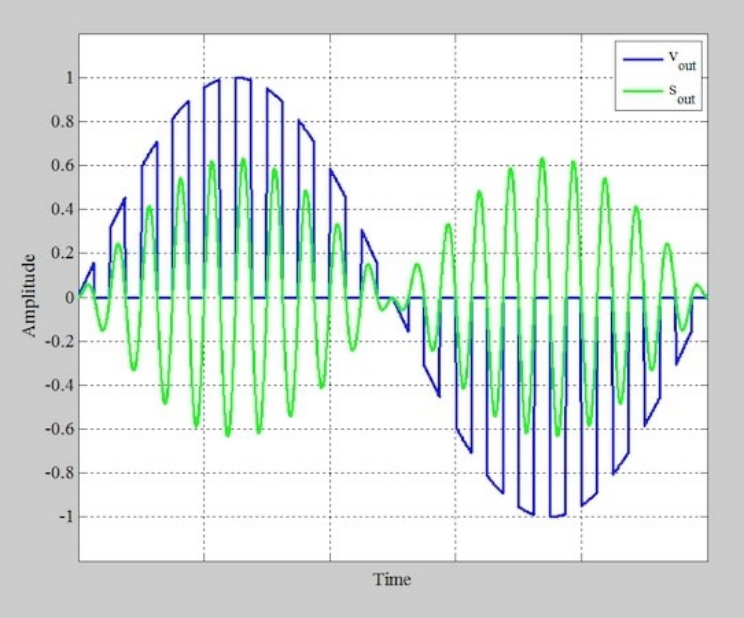Click the s_out legend entry
The height and width of the screenshot is (618, 744).
coord(660,94)
